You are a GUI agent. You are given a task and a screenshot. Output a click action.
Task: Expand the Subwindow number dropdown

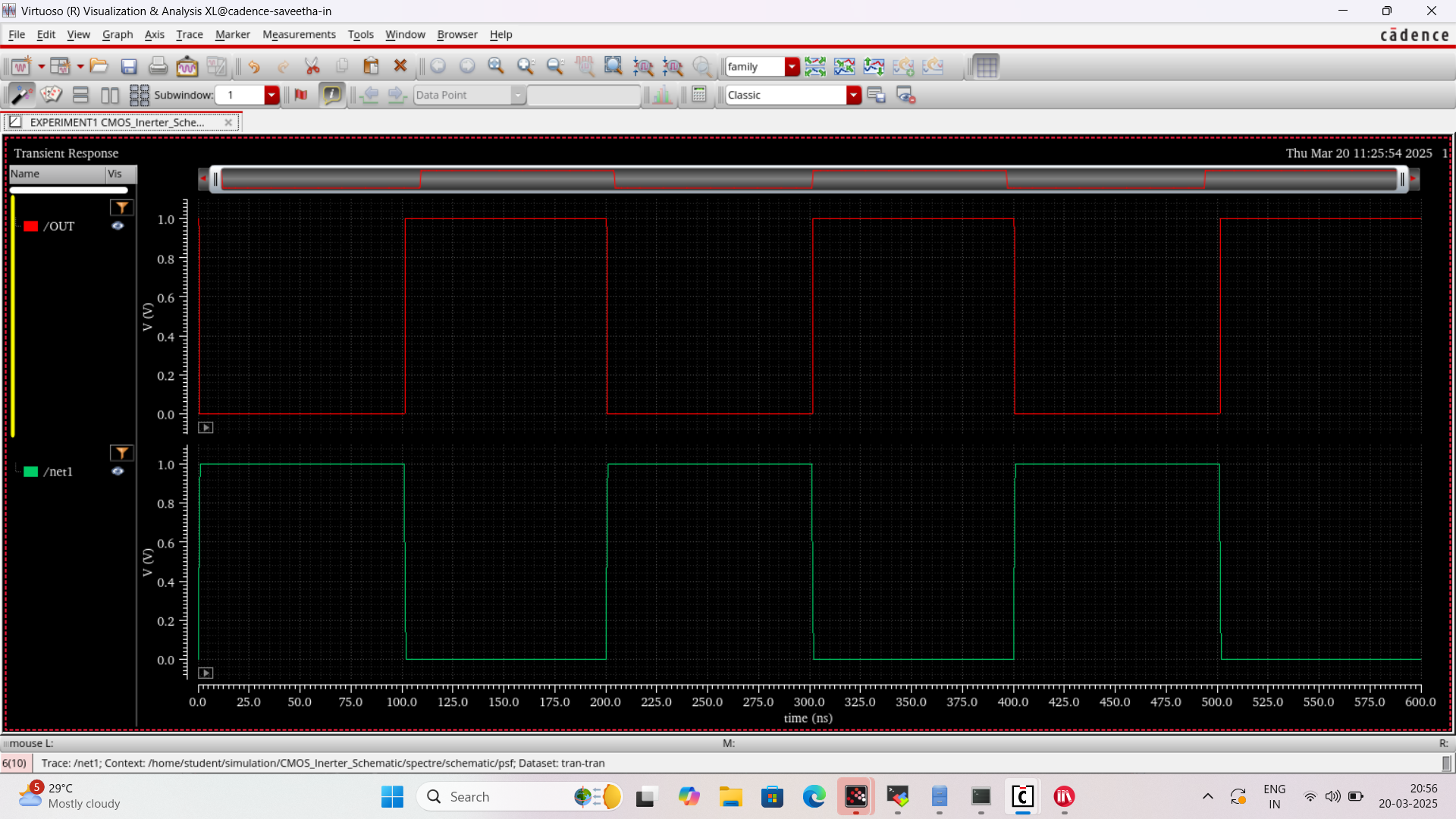tap(271, 95)
